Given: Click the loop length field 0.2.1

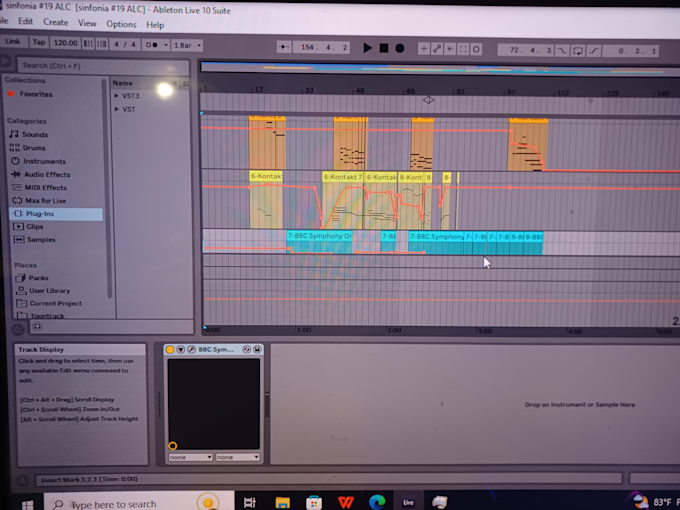Looking at the screenshot, I should point(631,51).
